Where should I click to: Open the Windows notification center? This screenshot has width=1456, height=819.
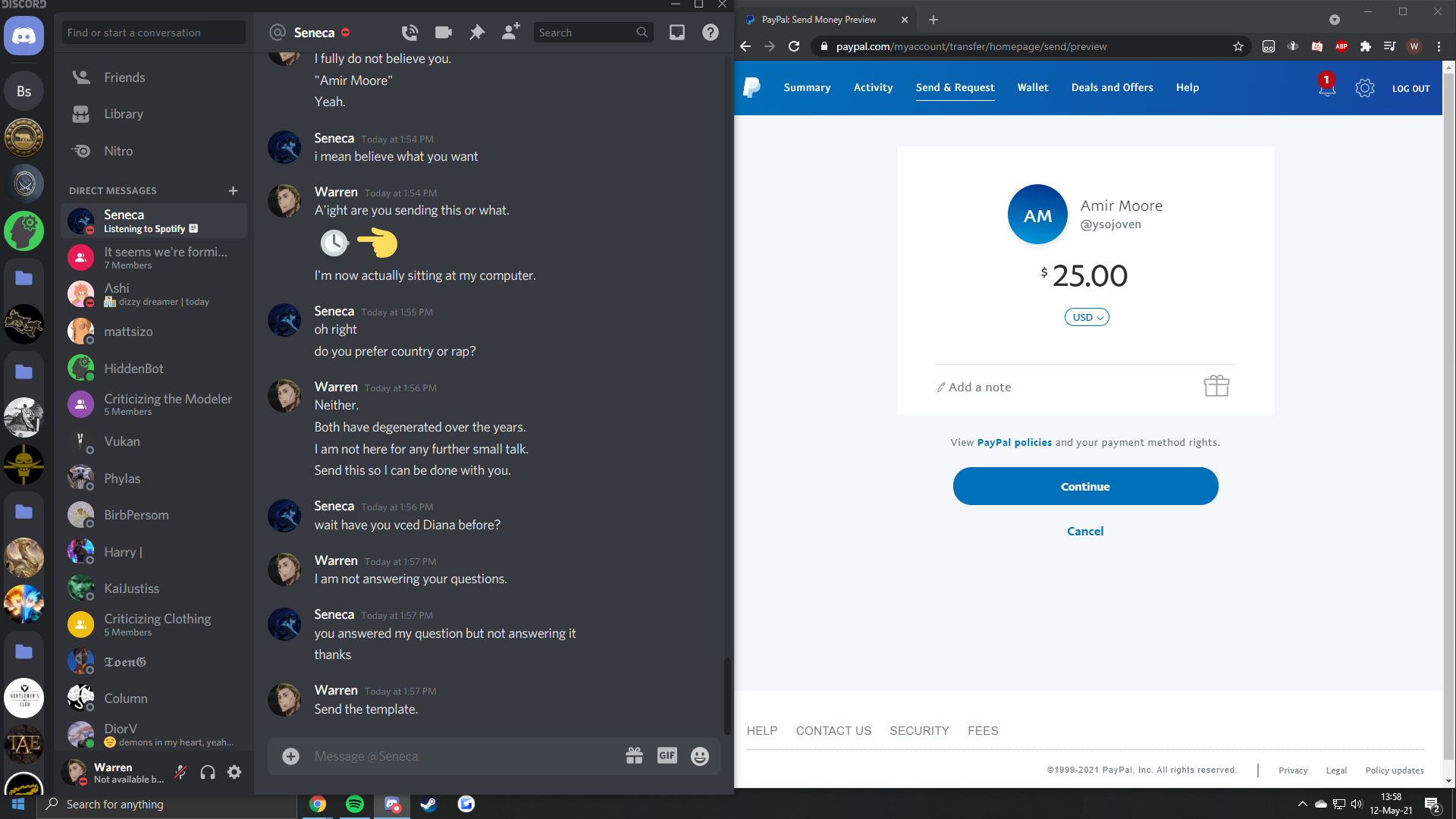click(x=1432, y=805)
